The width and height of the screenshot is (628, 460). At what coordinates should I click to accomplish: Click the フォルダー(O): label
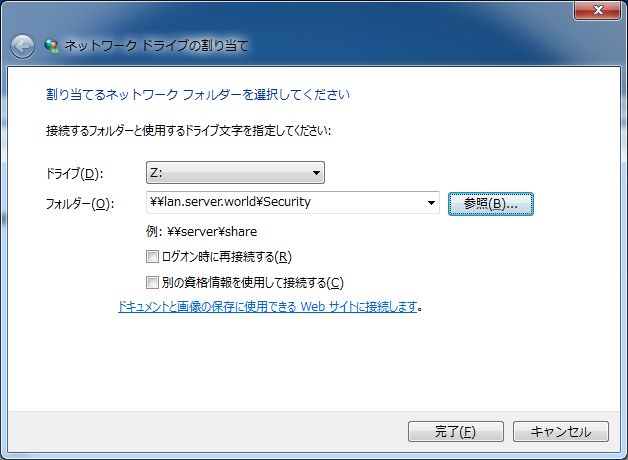80,204
